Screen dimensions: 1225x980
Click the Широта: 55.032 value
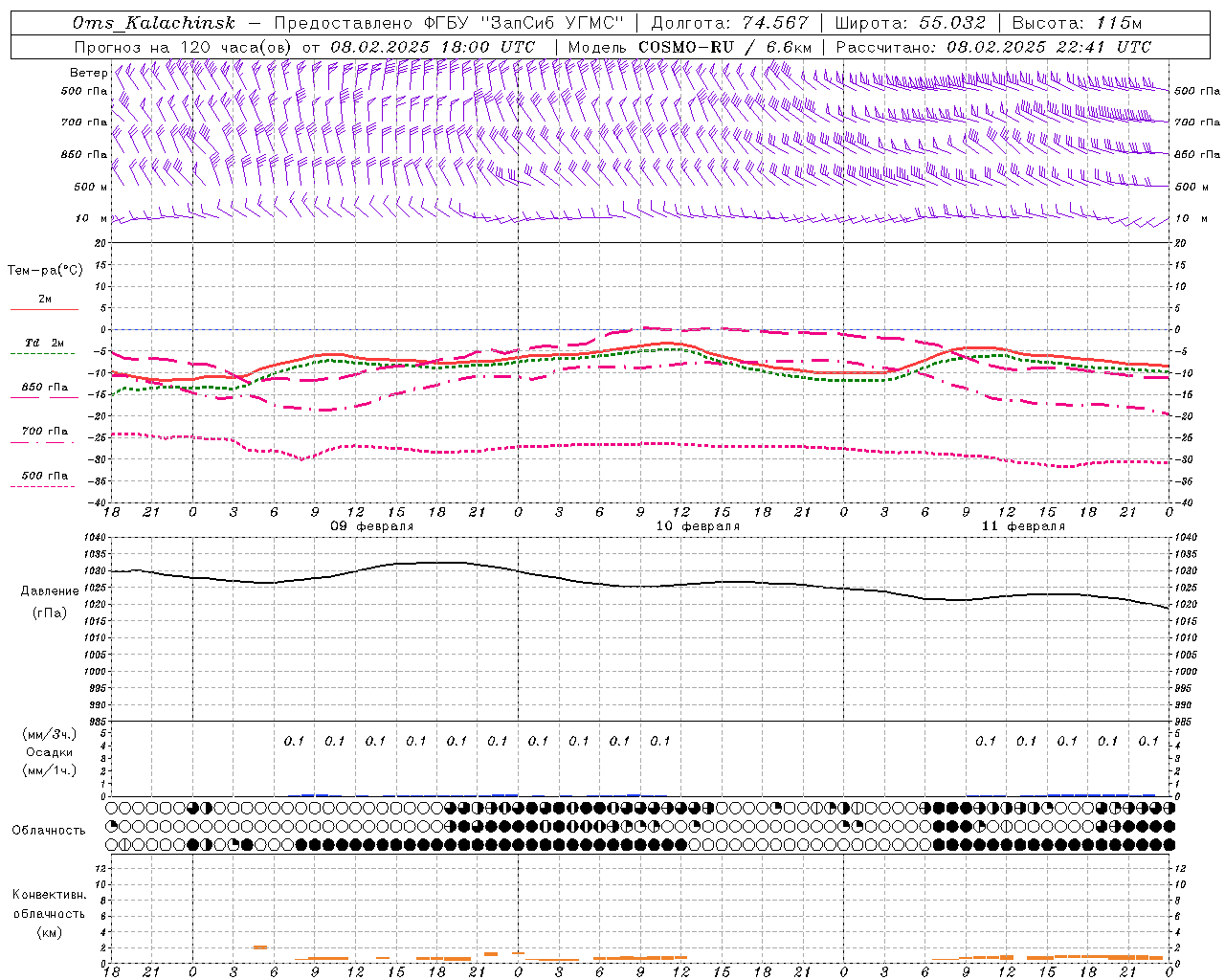(910, 23)
